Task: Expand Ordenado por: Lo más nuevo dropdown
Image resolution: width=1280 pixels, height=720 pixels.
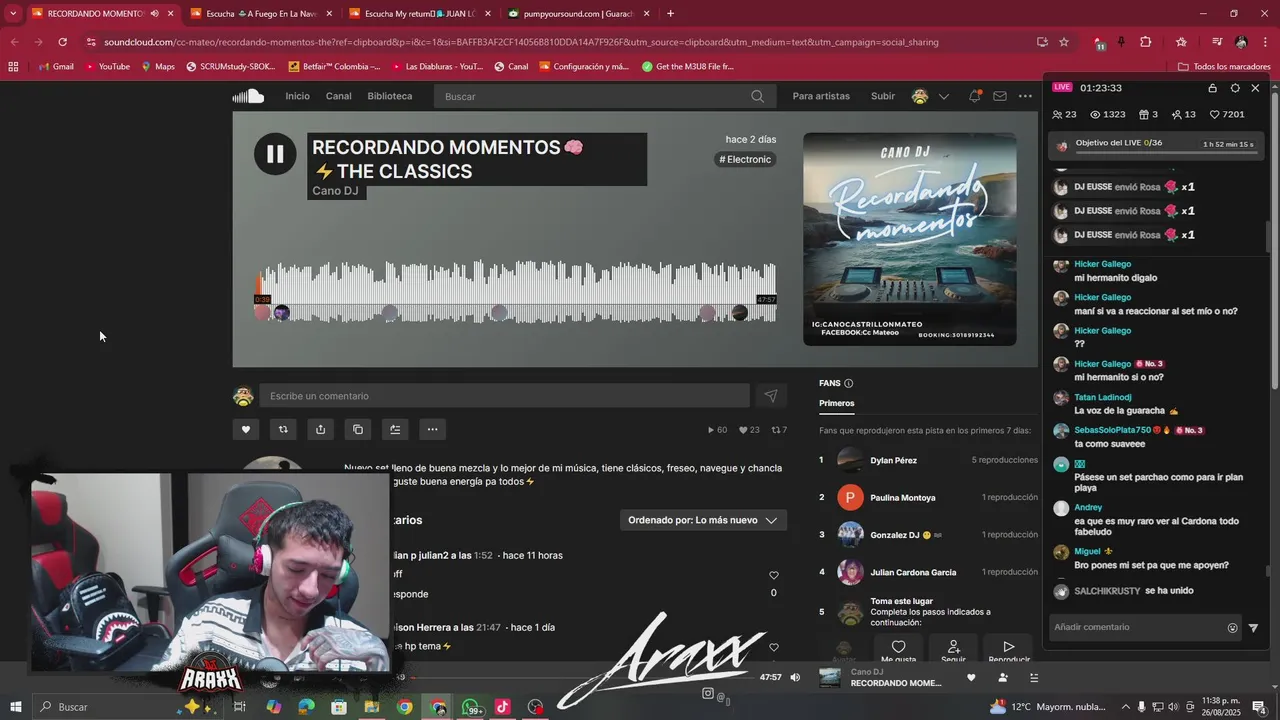Action: [x=703, y=520]
